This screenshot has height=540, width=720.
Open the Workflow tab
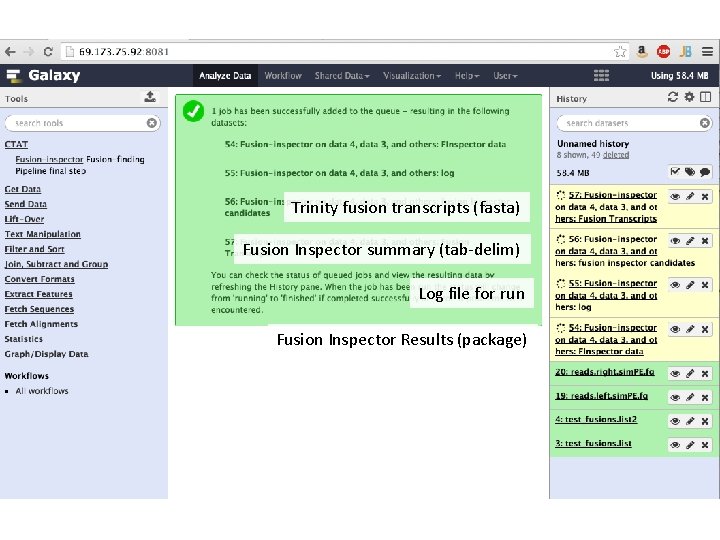click(283, 76)
